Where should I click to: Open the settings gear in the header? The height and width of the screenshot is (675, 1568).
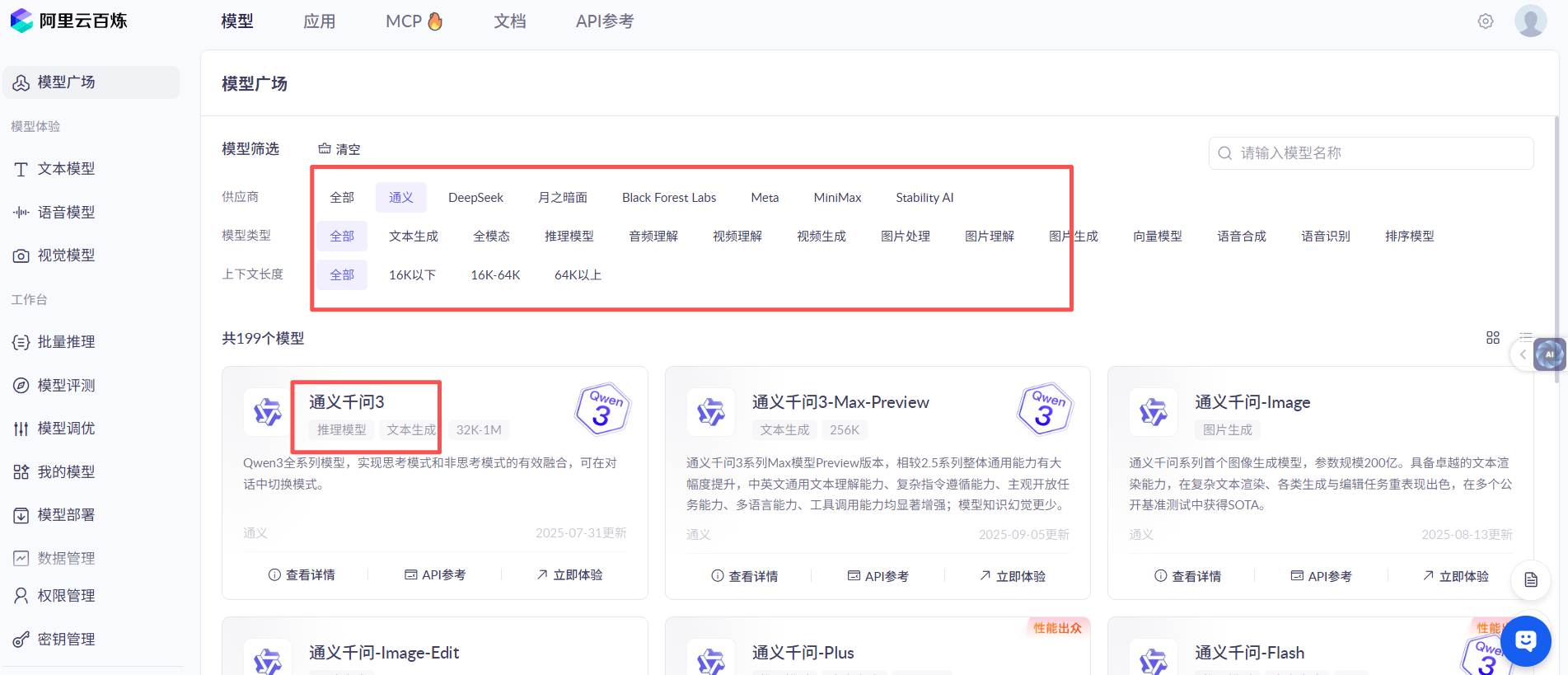point(1485,21)
